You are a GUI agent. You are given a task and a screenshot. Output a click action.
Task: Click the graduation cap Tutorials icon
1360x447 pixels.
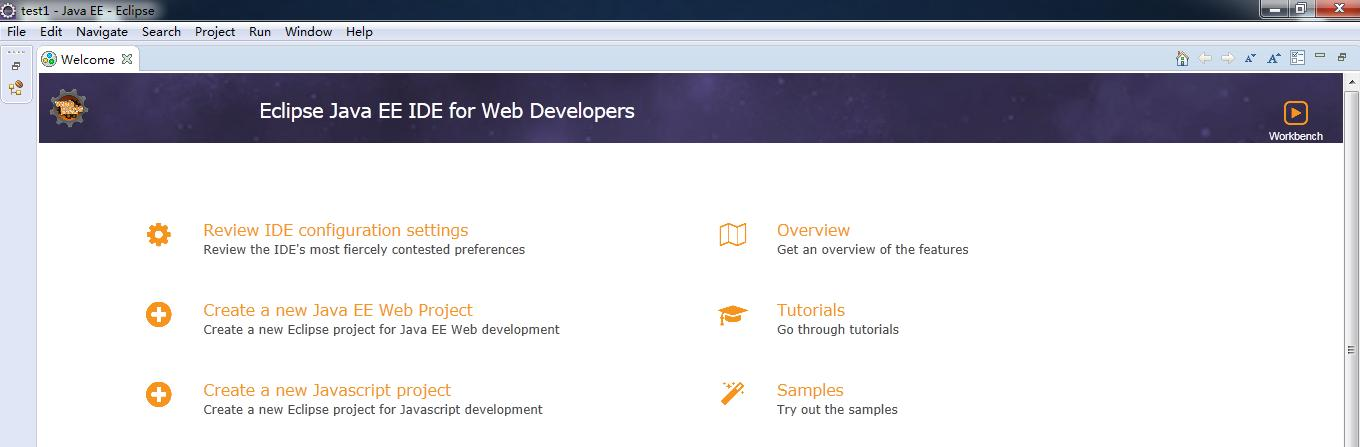pos(733,315)
